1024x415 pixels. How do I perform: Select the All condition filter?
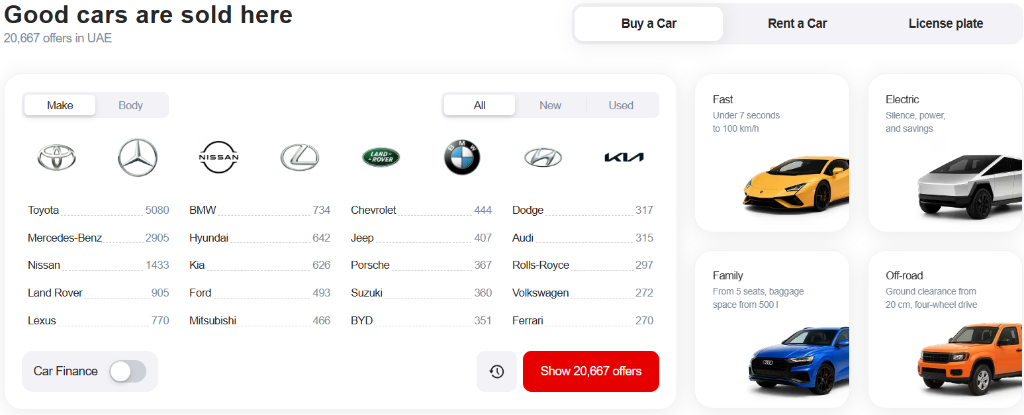pos(480,105)
